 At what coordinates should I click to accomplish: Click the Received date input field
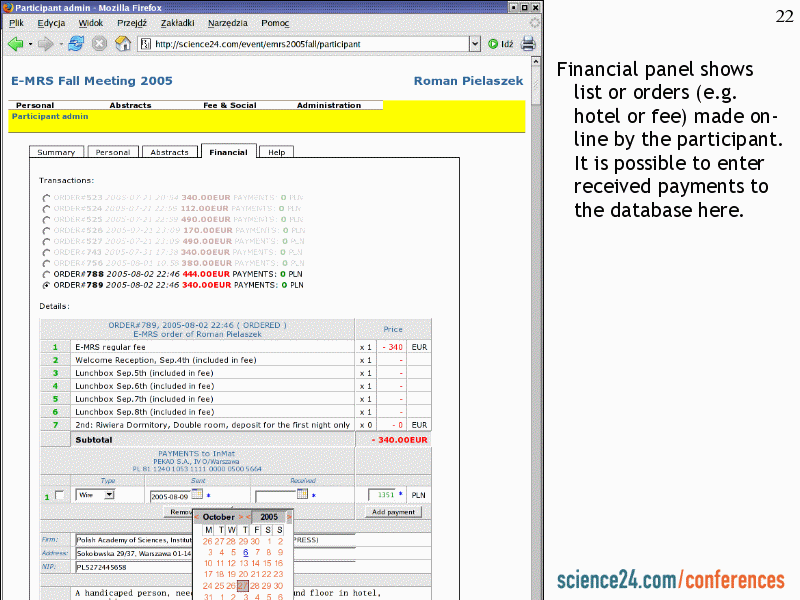[275, 495]
